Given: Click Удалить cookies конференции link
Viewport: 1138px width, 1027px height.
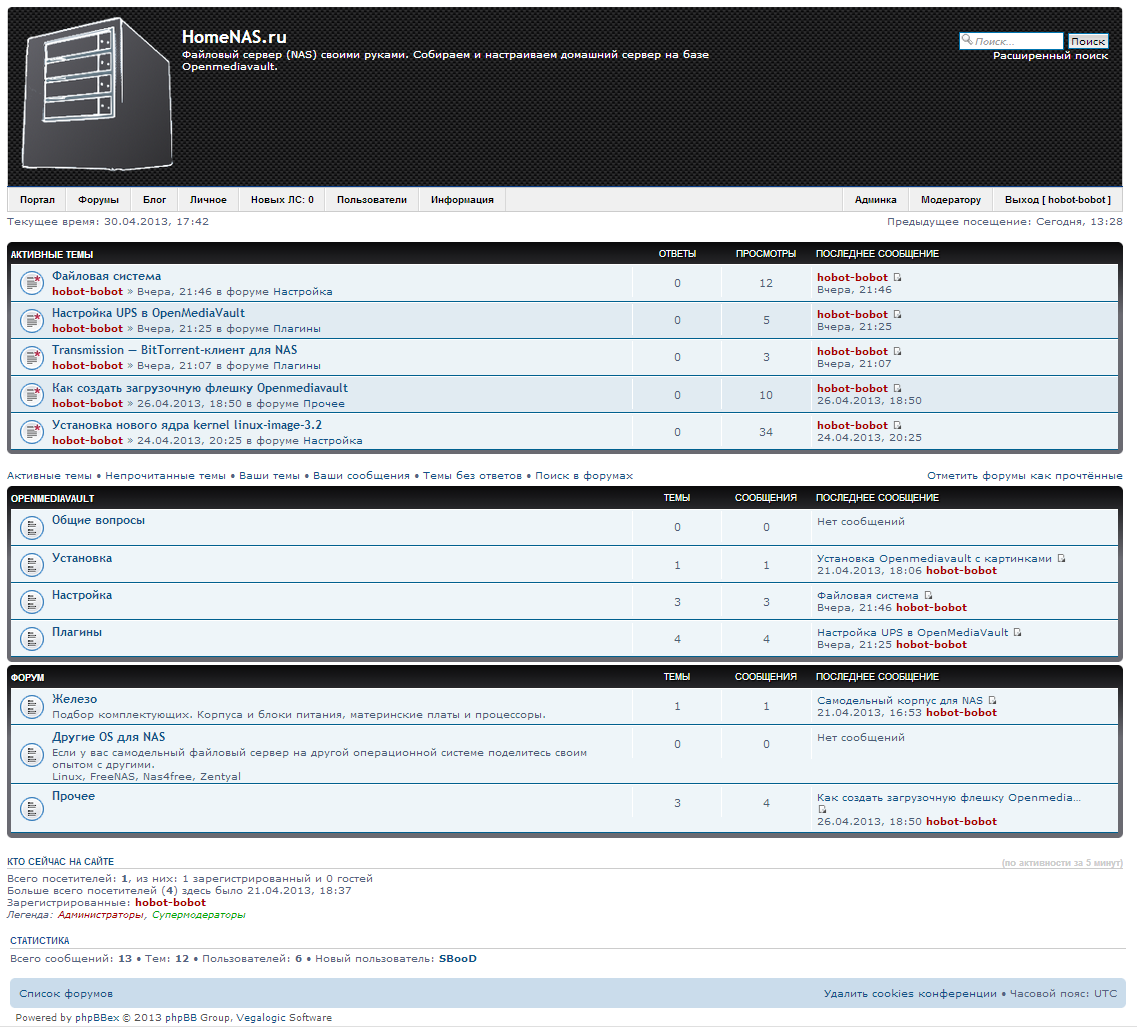Looking at the screenshot, I should tap(910, 994).
